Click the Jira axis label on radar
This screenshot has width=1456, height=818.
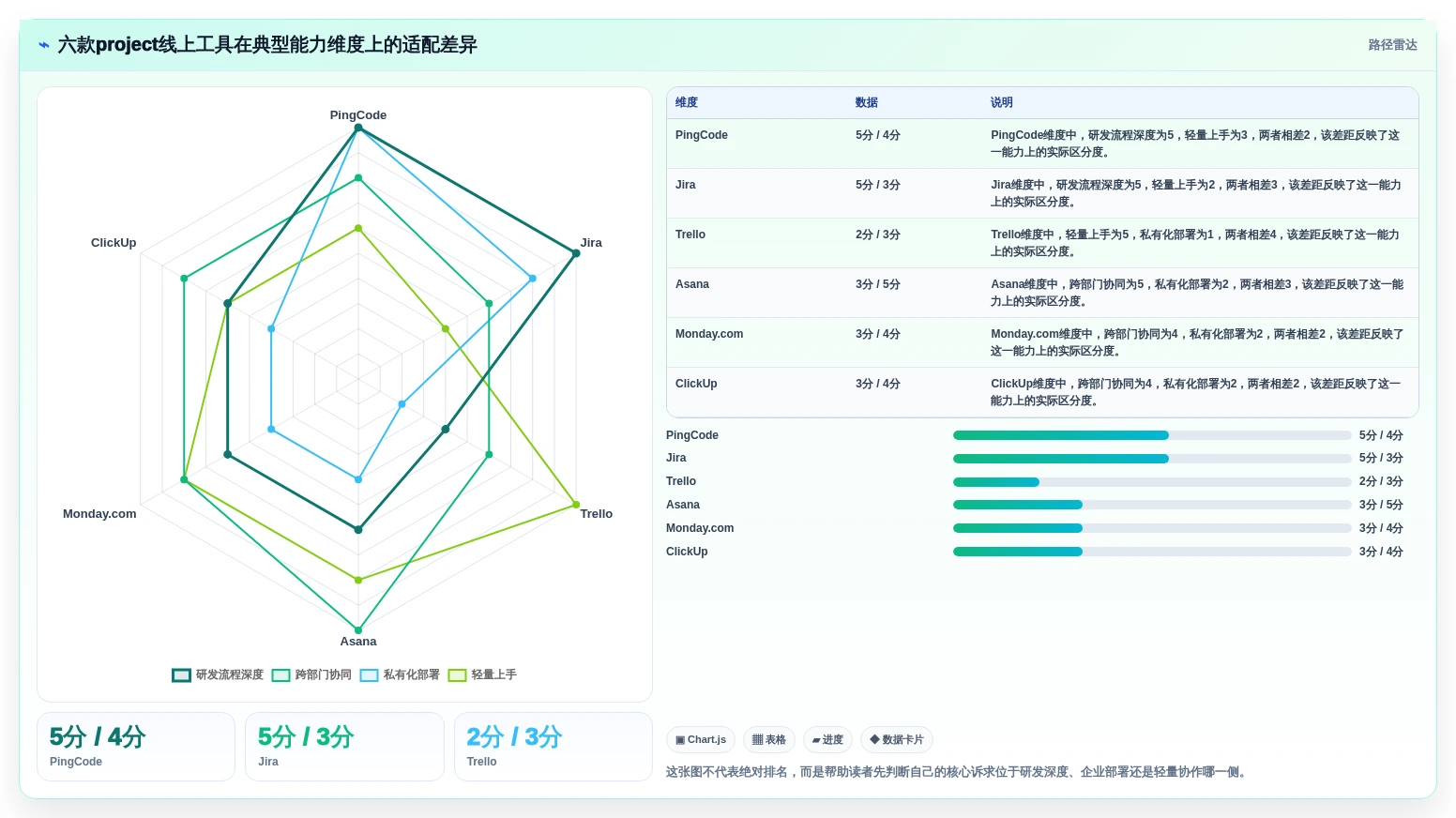pos(591,243)
